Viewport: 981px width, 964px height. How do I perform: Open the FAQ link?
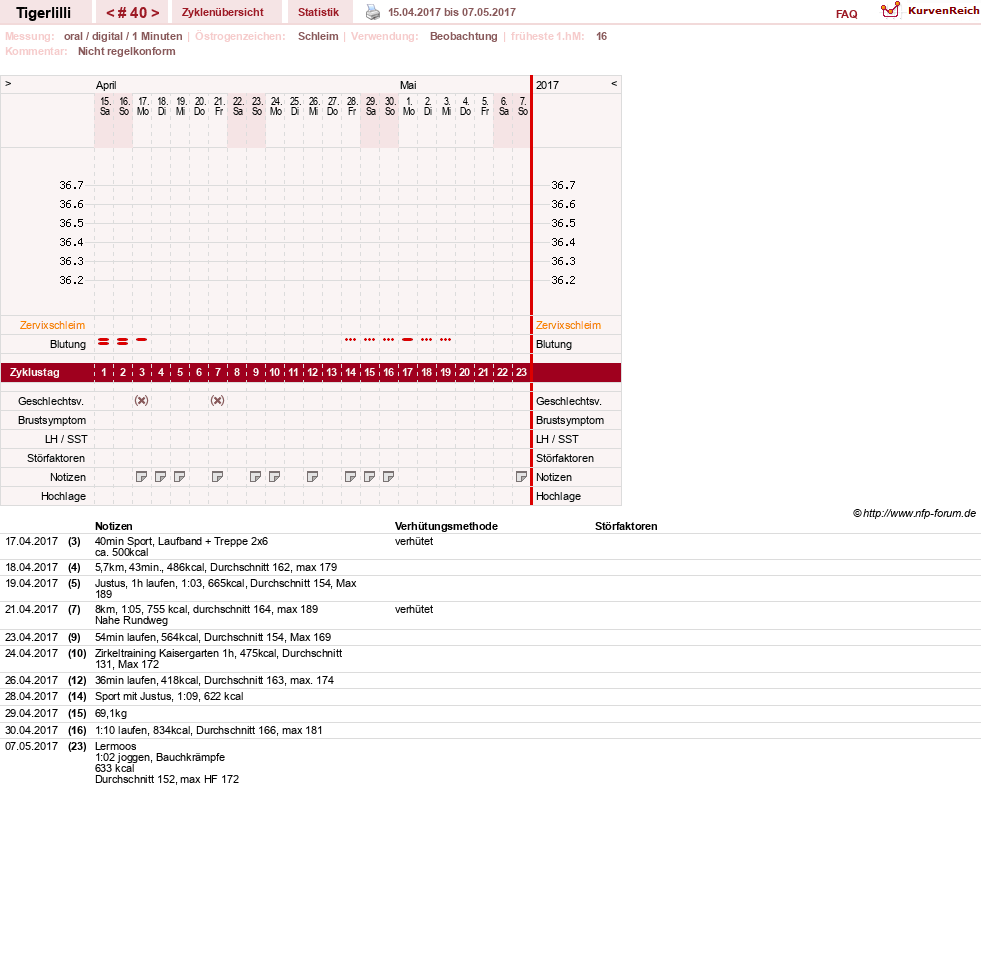tap(846, 14)
